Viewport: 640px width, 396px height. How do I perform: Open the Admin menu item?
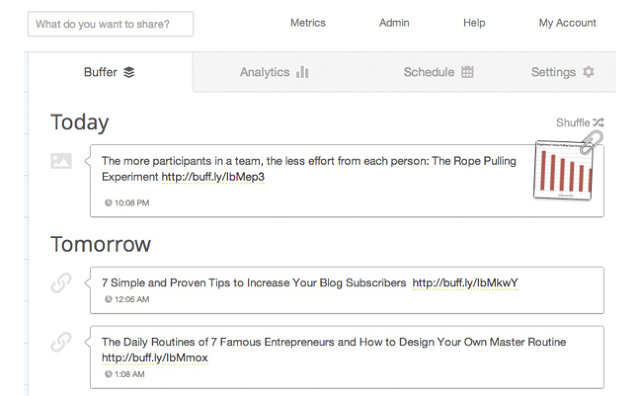point(394,23)
